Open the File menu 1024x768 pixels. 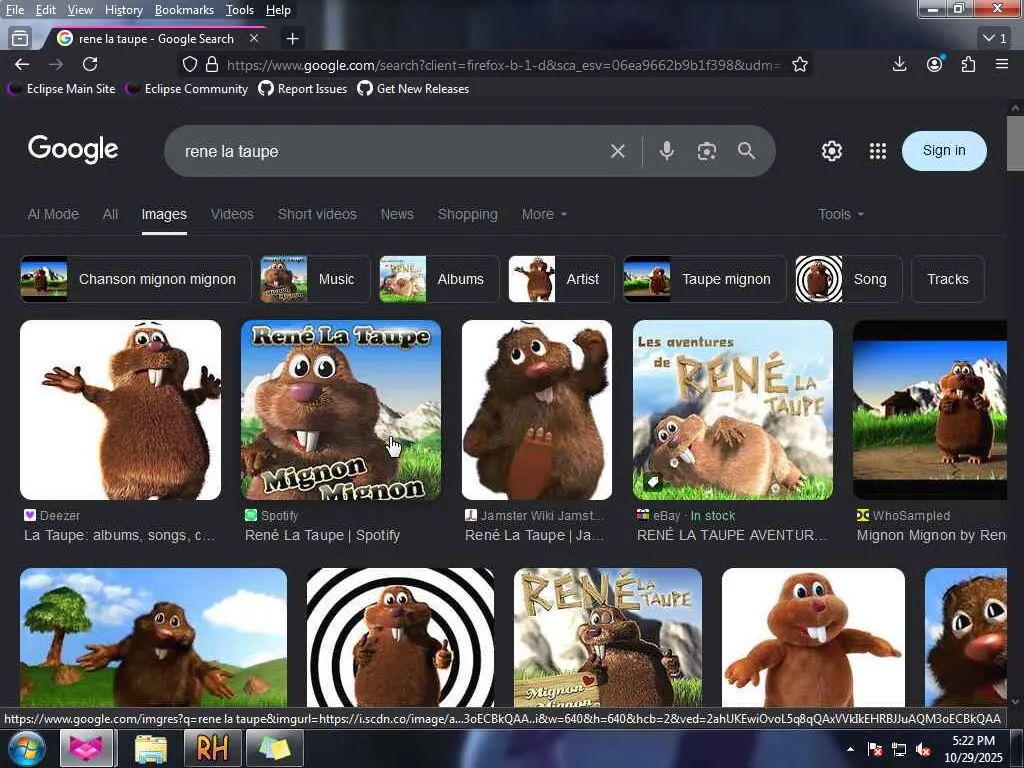(15, 10)
